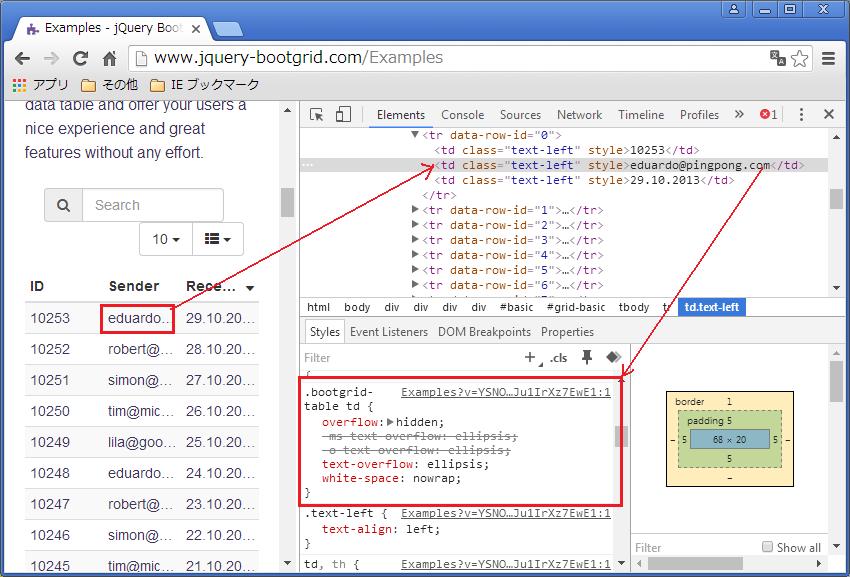
Task: Click the browser forward arrow
Action: click(x=51, y=58)
